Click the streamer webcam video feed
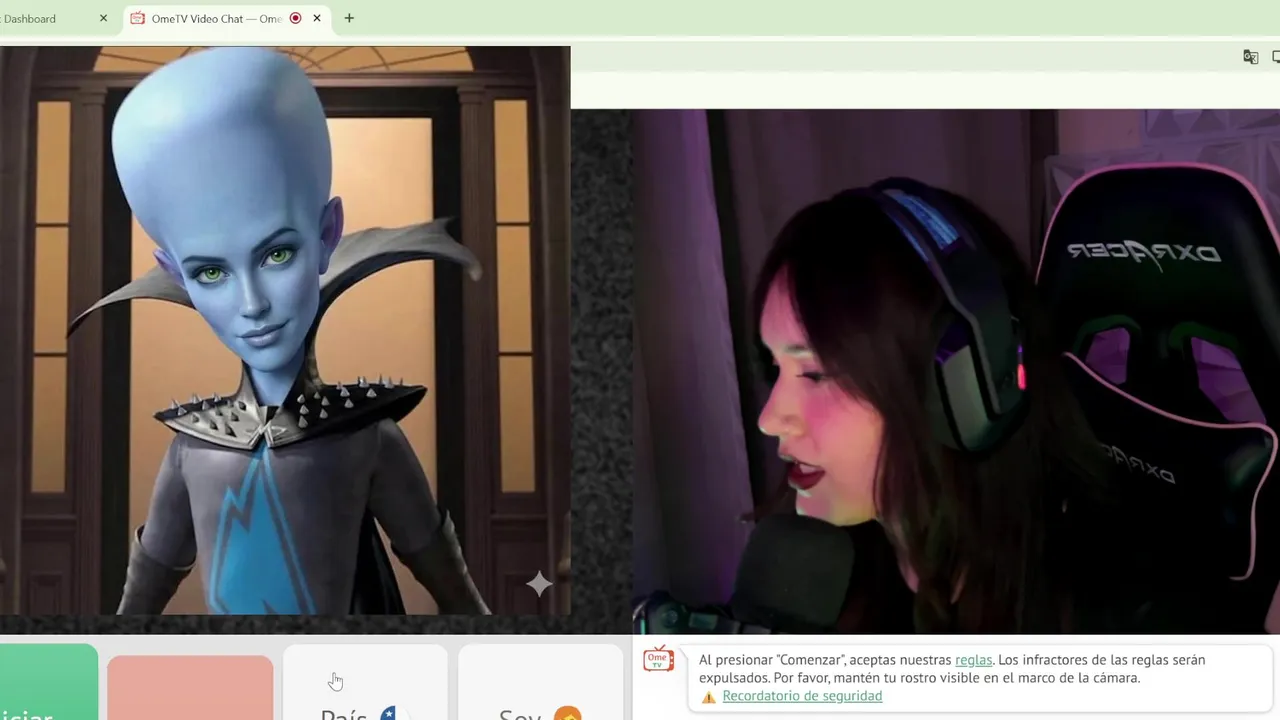 [956, 371]
